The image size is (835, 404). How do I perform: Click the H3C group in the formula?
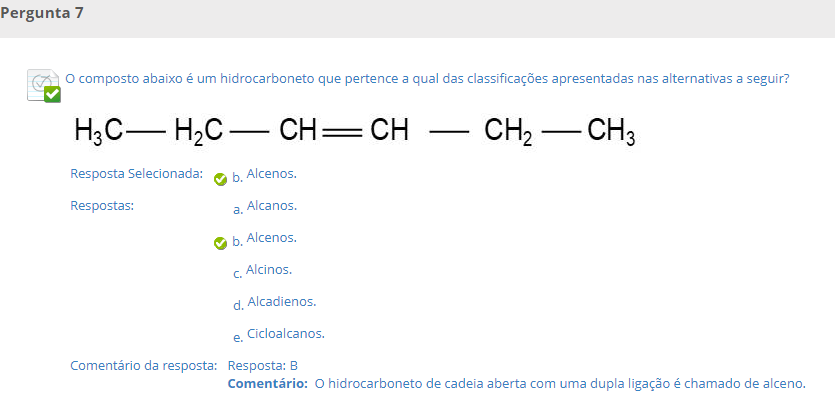pos(99,131)
